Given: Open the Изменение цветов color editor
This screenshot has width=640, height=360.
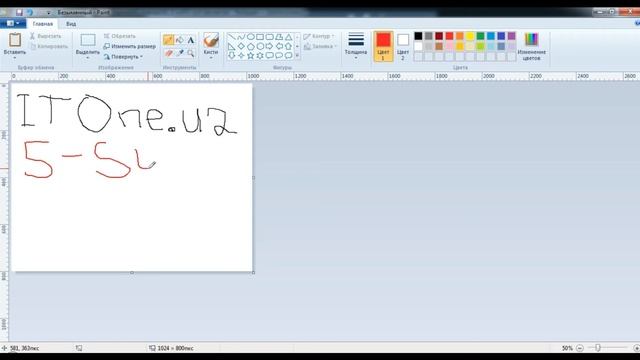Looking at the screenshot, I should point(531,47).
